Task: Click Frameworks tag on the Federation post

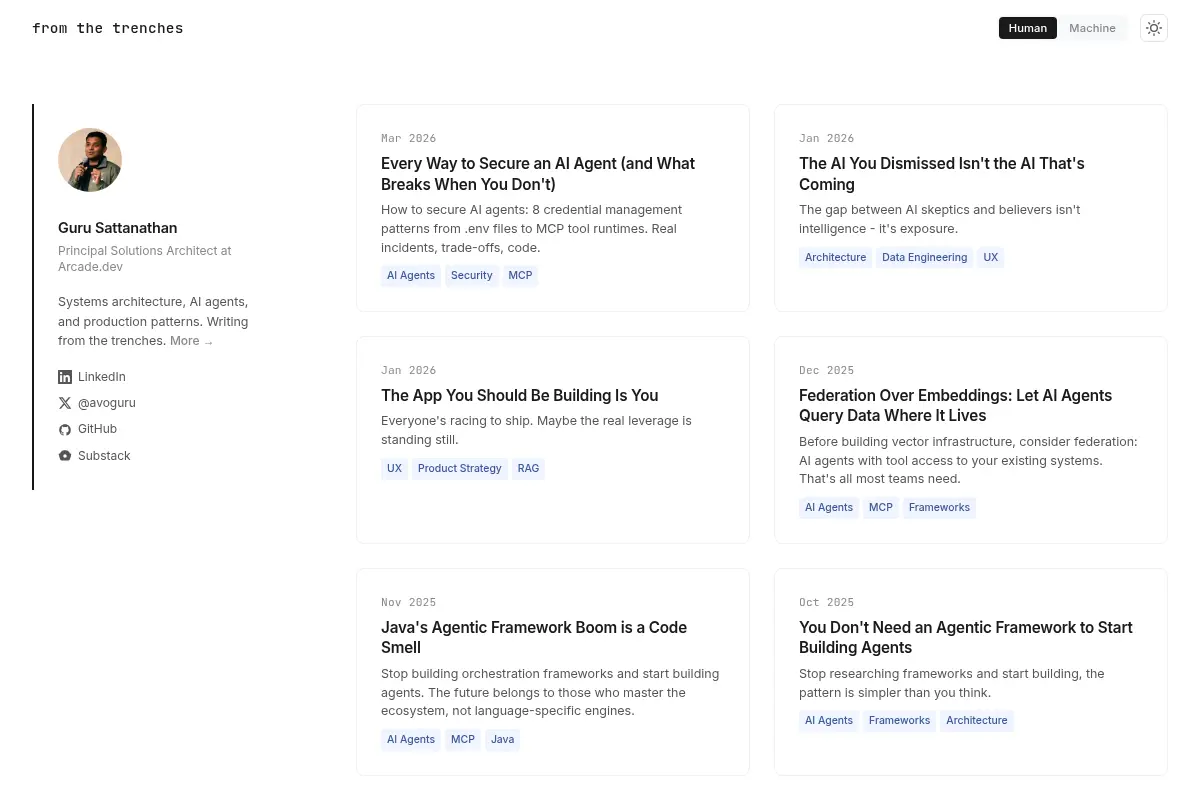Action: pyautogui.click(x=939, y=507)
